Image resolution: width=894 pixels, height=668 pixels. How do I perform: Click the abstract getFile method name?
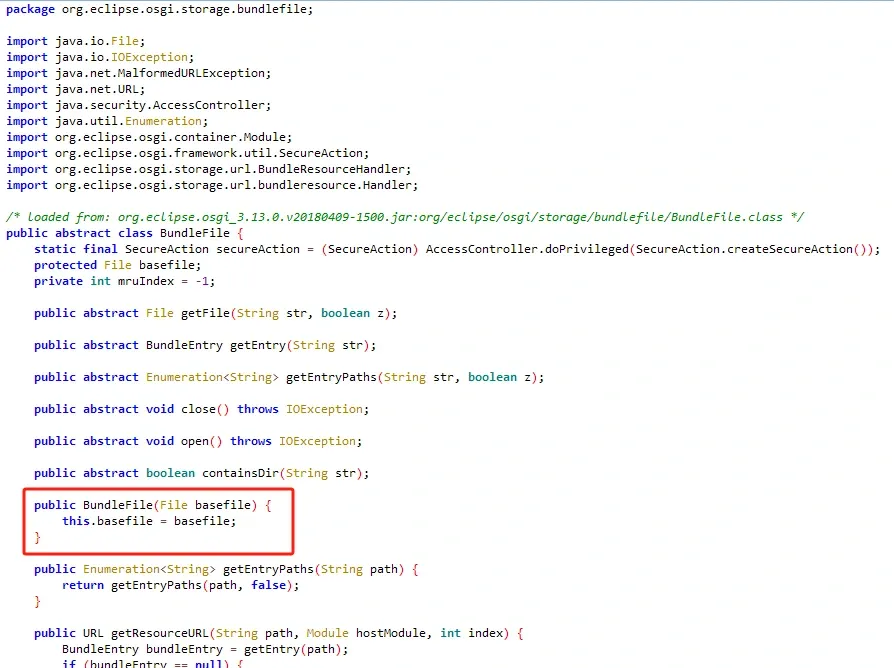tap(205, 313)
